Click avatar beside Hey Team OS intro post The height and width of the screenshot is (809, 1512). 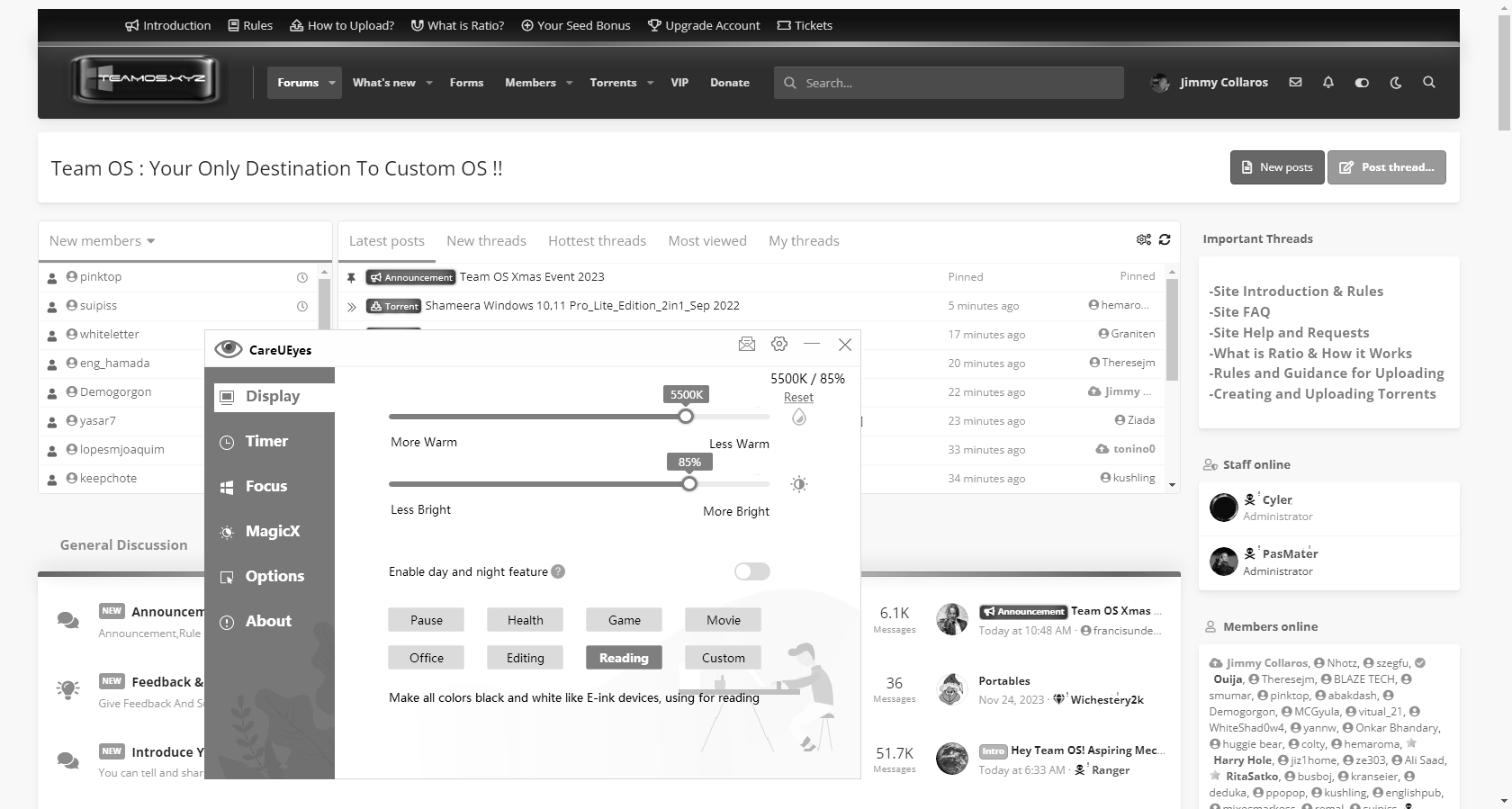point(952,759)
